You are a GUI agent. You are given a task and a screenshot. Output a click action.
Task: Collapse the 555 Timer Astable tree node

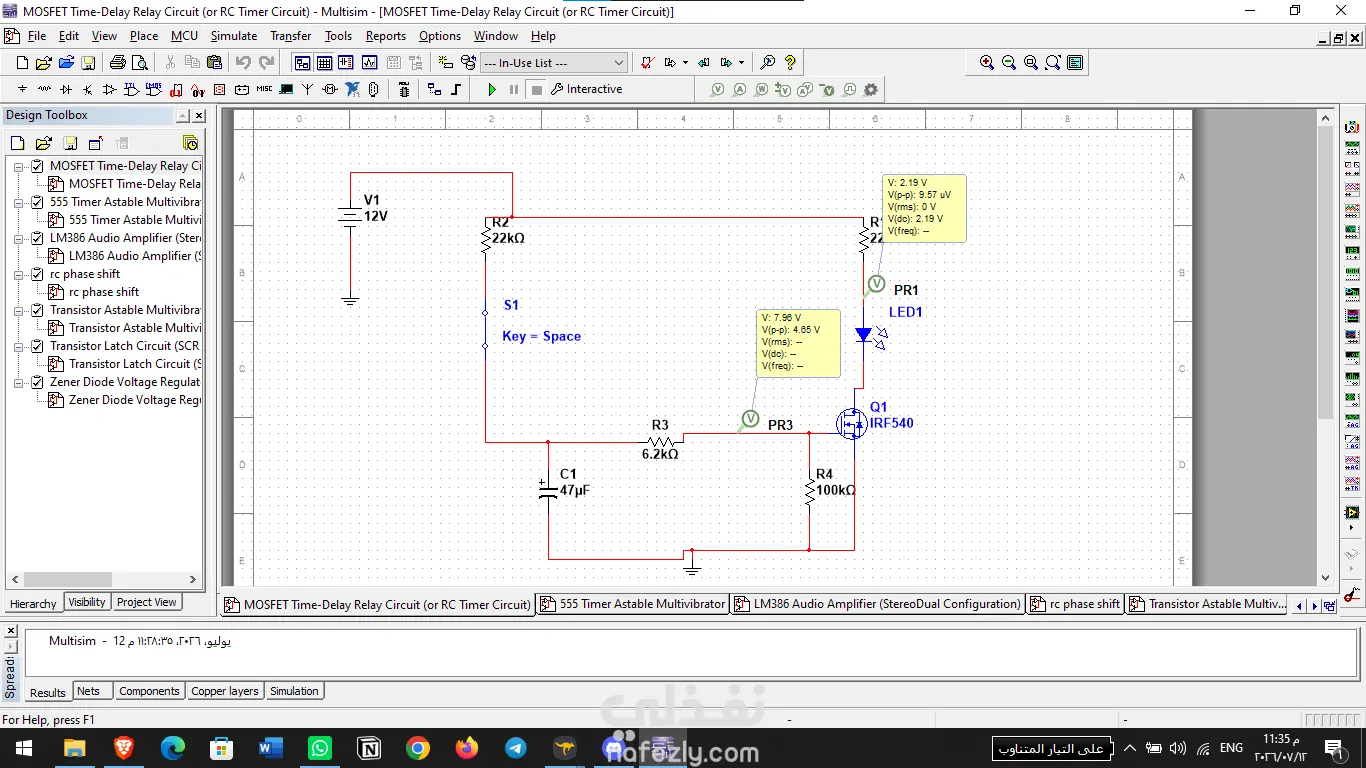tap(19, 202)
